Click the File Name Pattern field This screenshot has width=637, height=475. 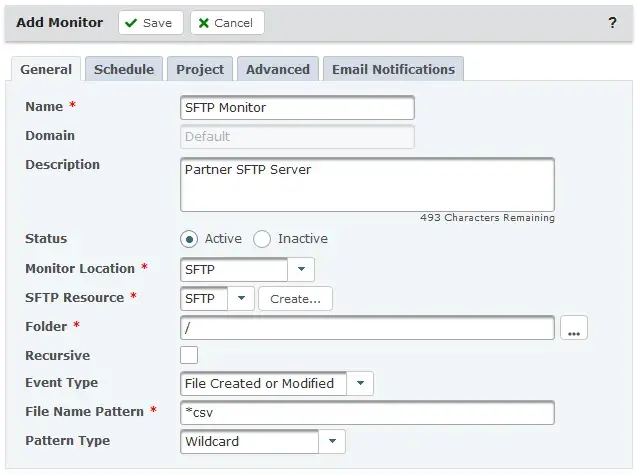click(x=367, y=412)
